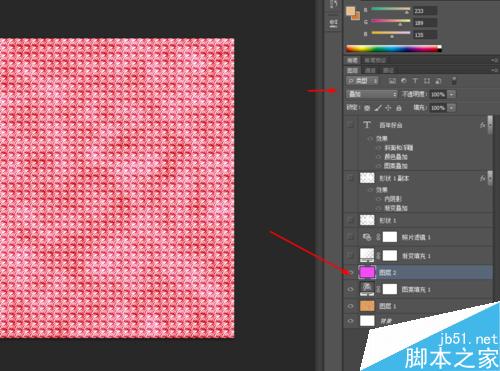Viewport: 500px width, 371px height.
Task: Open the layer blend mode dropdown
Action: [x=372, y=94]
